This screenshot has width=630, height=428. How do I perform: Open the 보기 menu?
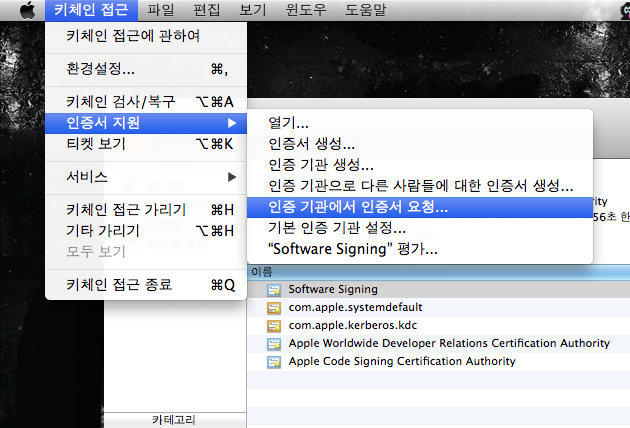coord(253,10)
